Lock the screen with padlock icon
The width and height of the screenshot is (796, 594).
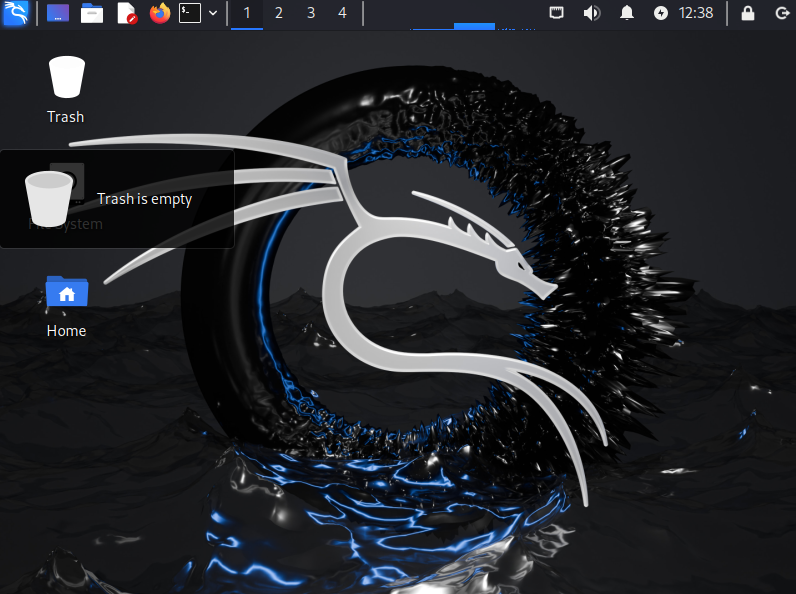(x=748, y=13)
